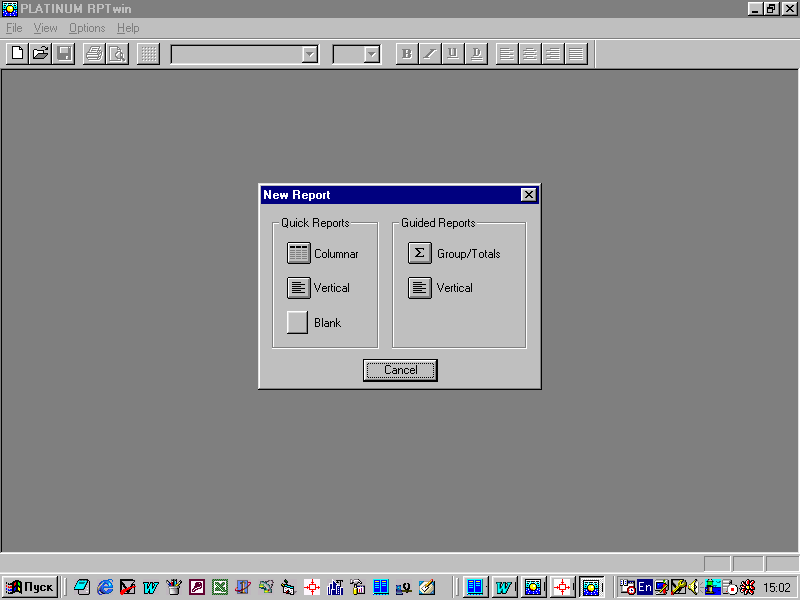Screen dimensions: 800x600
Task: Close the New Report dialog
Action: [x=529, y=194]
